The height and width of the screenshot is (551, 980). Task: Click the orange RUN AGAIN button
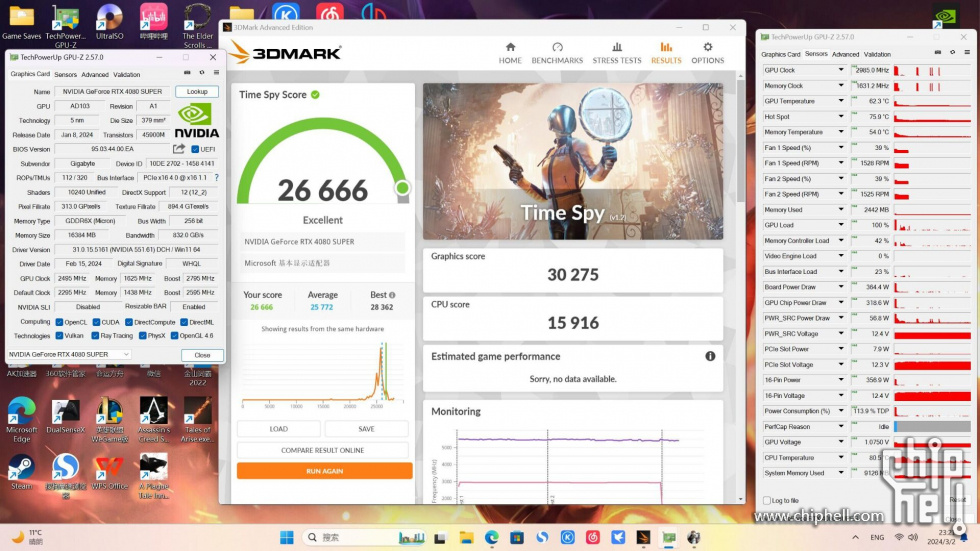click(324, 471)
